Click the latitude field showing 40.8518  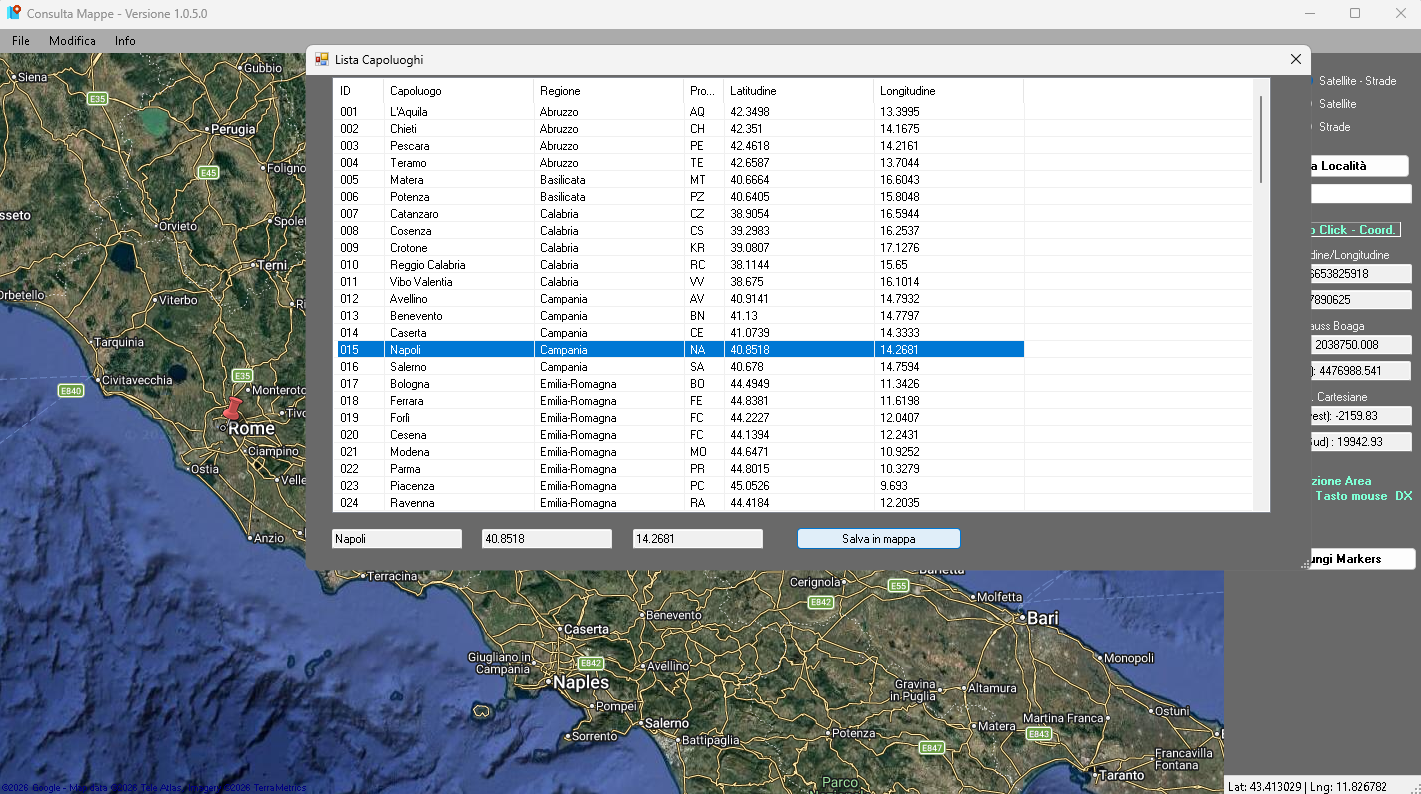coord(547,539)
